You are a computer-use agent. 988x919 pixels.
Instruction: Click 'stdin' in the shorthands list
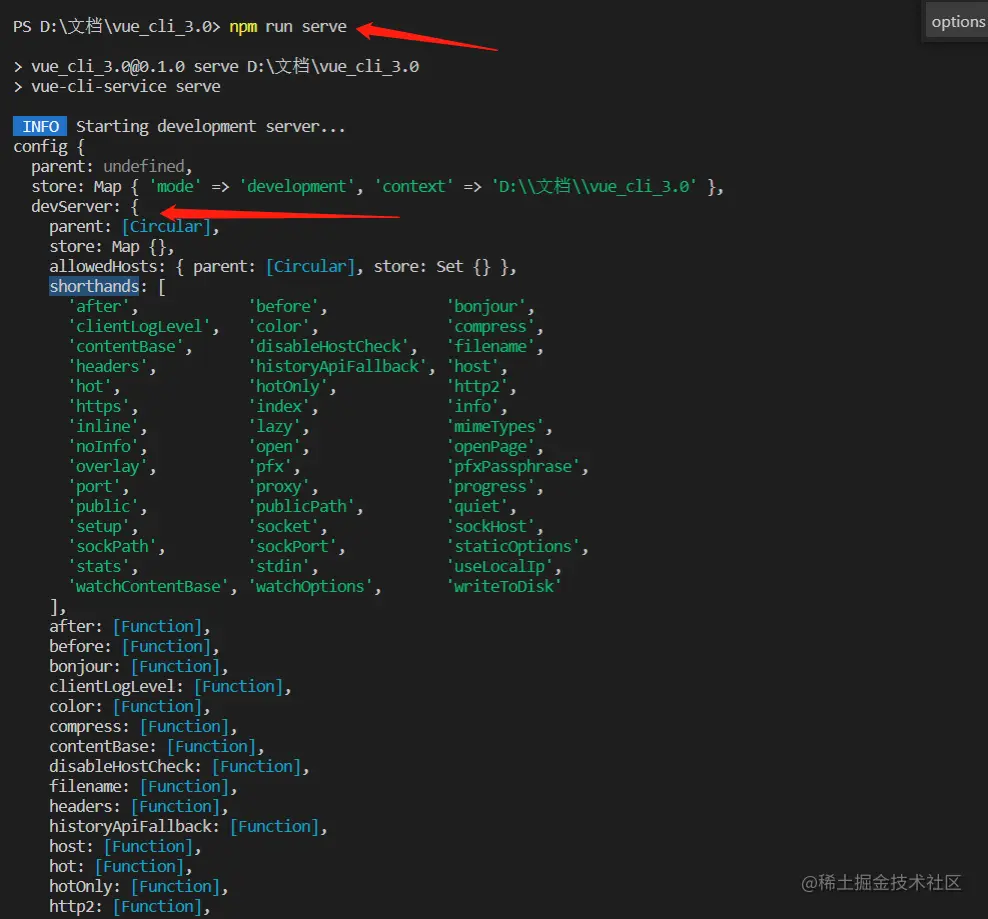(279, 567)
